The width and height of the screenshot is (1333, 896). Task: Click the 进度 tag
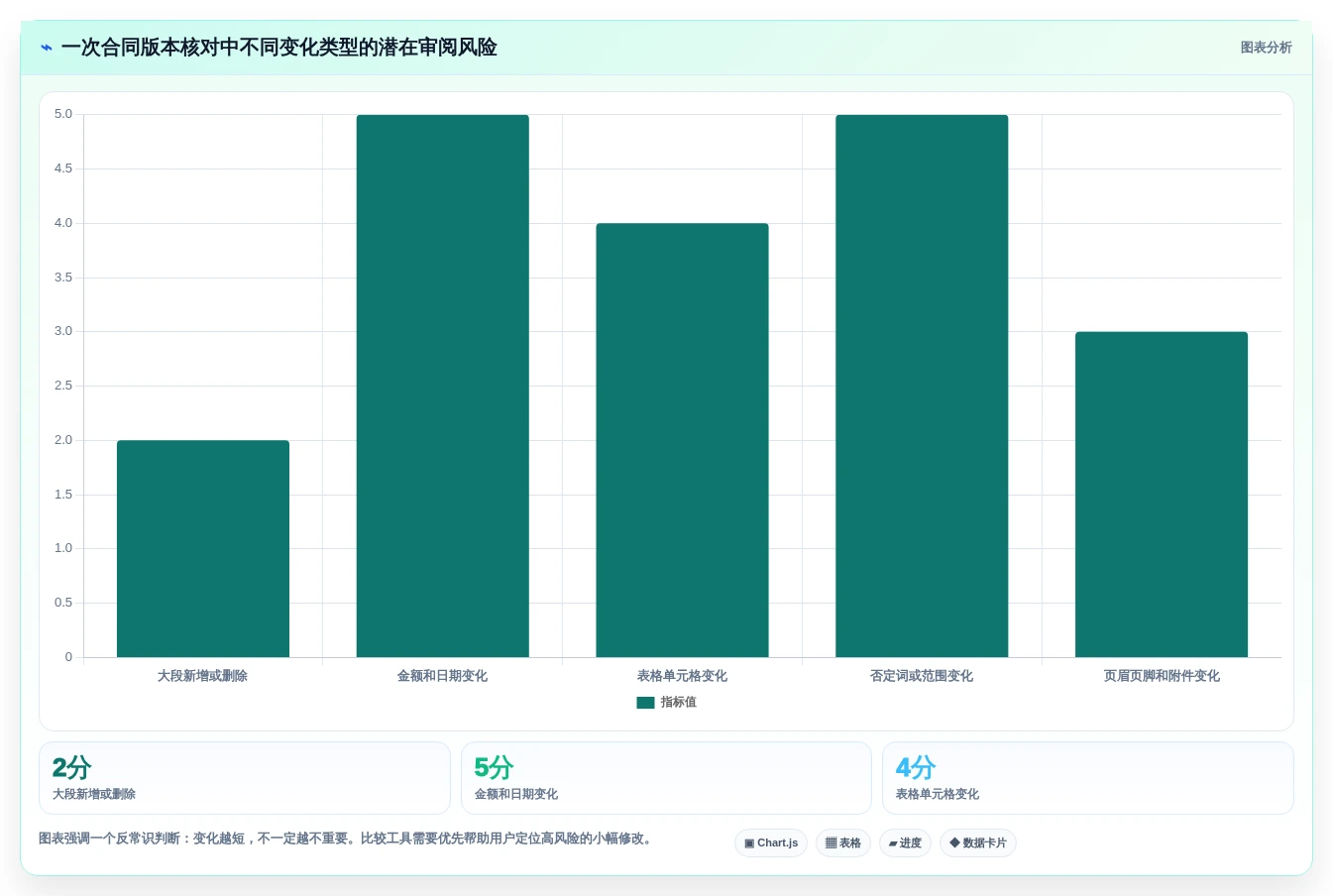point(905,843)
